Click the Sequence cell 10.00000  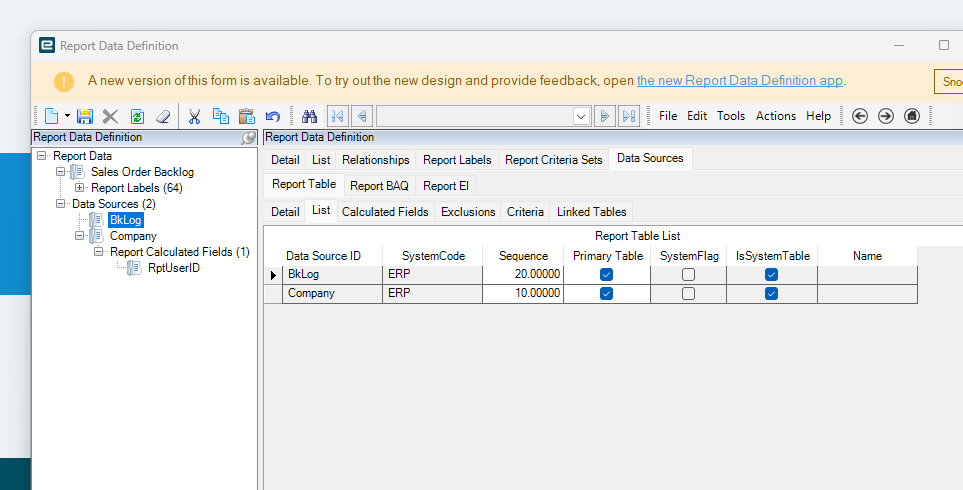(523, 294)
